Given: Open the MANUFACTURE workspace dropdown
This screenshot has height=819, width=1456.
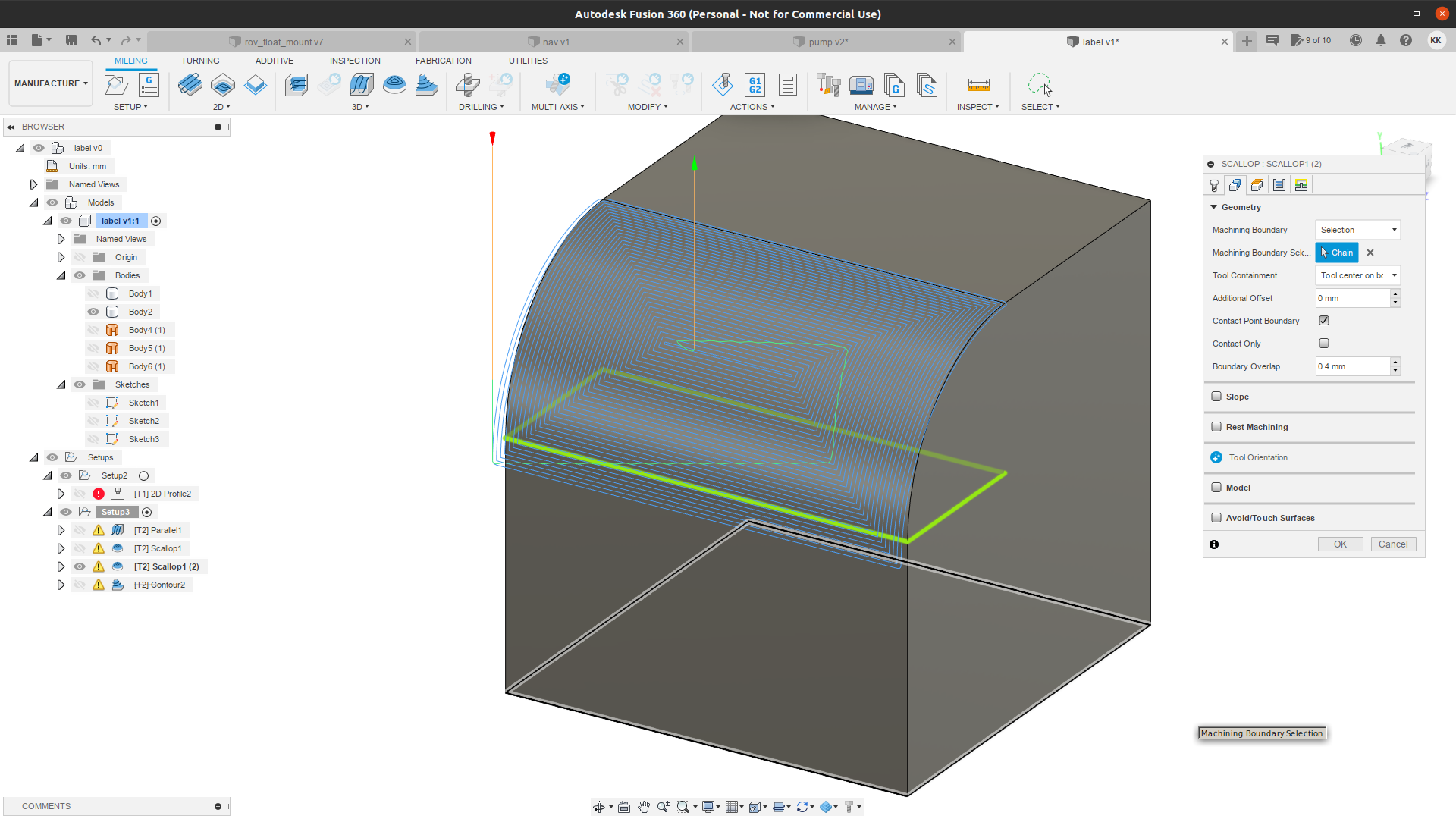Looking at the screenshot, I should pos(51,83).
